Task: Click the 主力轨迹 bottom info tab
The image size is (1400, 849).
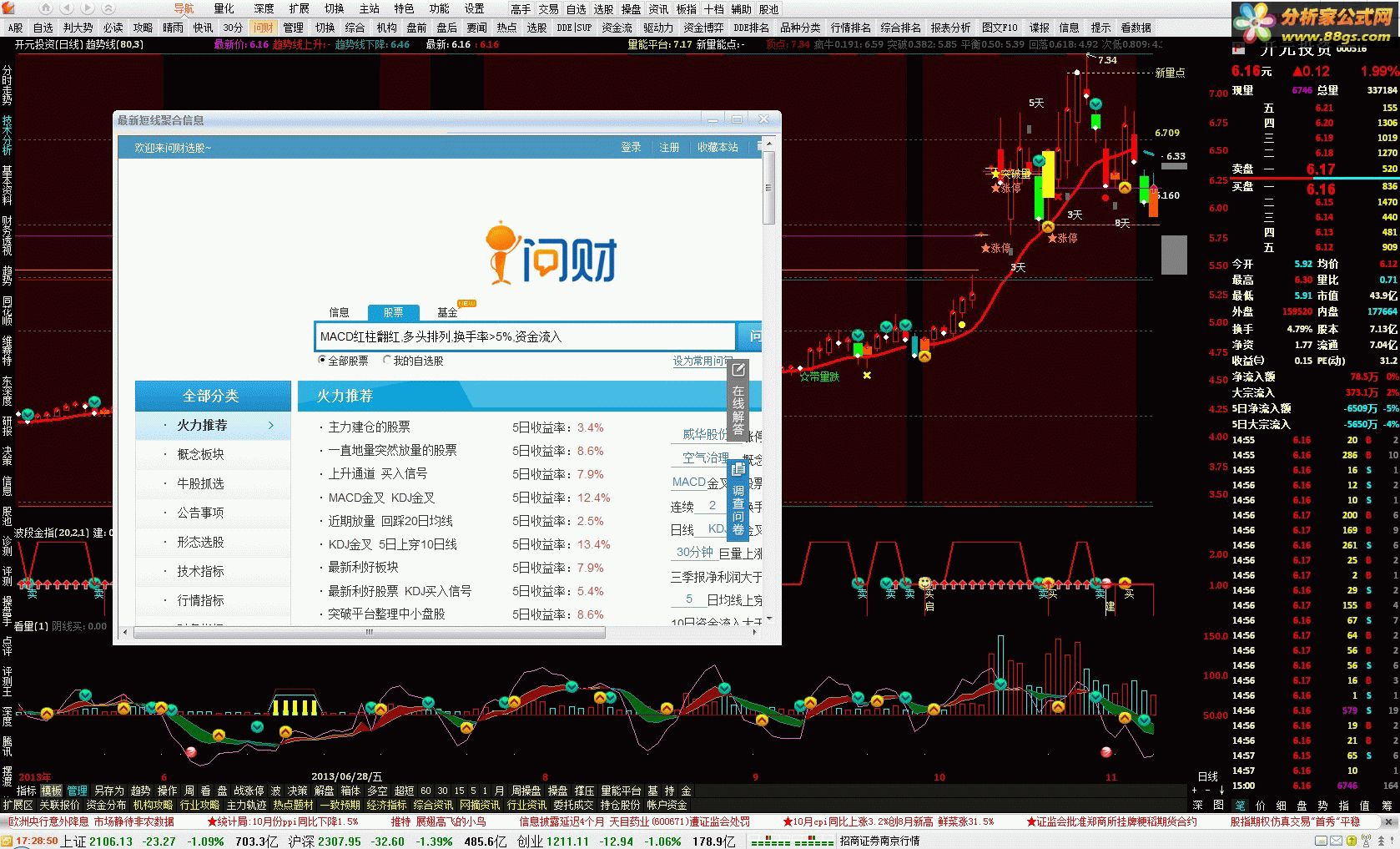Action: [x=246, y=806]
